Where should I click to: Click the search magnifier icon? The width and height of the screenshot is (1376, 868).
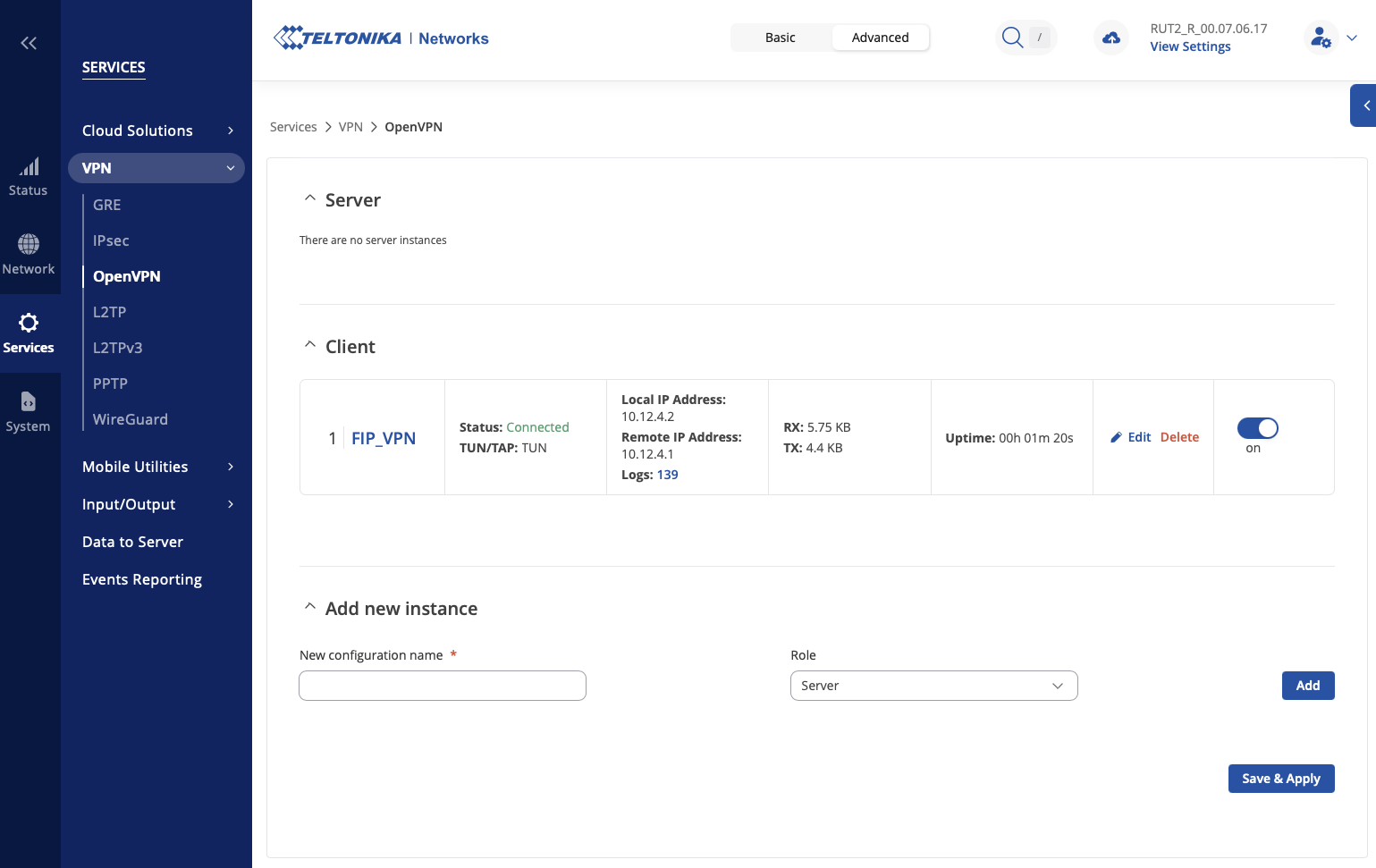pyautogui.click(x=1012, y=38)
